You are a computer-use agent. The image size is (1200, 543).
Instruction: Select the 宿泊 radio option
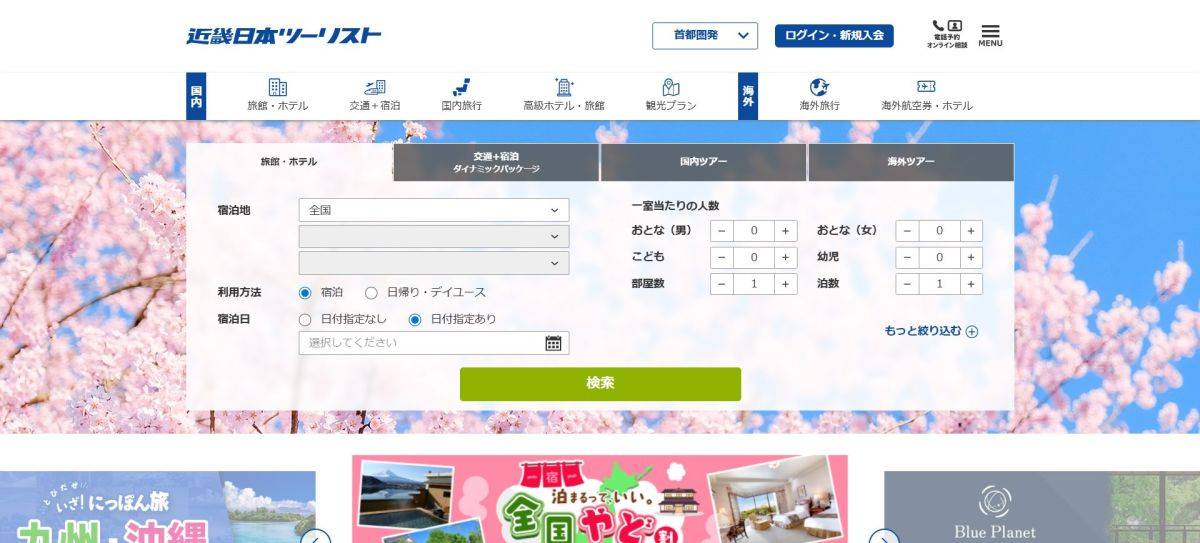[305, 293]
